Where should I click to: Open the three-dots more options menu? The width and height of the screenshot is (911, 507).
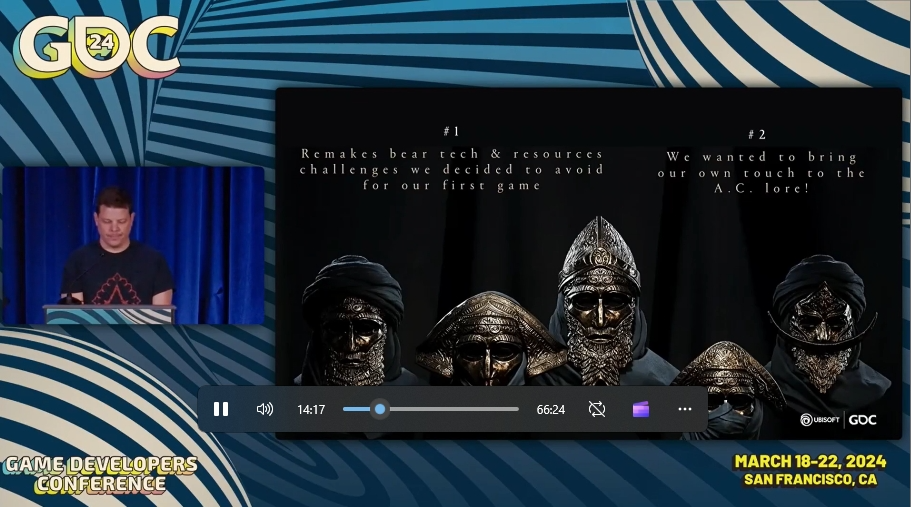pyautogui.click(x=685, y=409)
